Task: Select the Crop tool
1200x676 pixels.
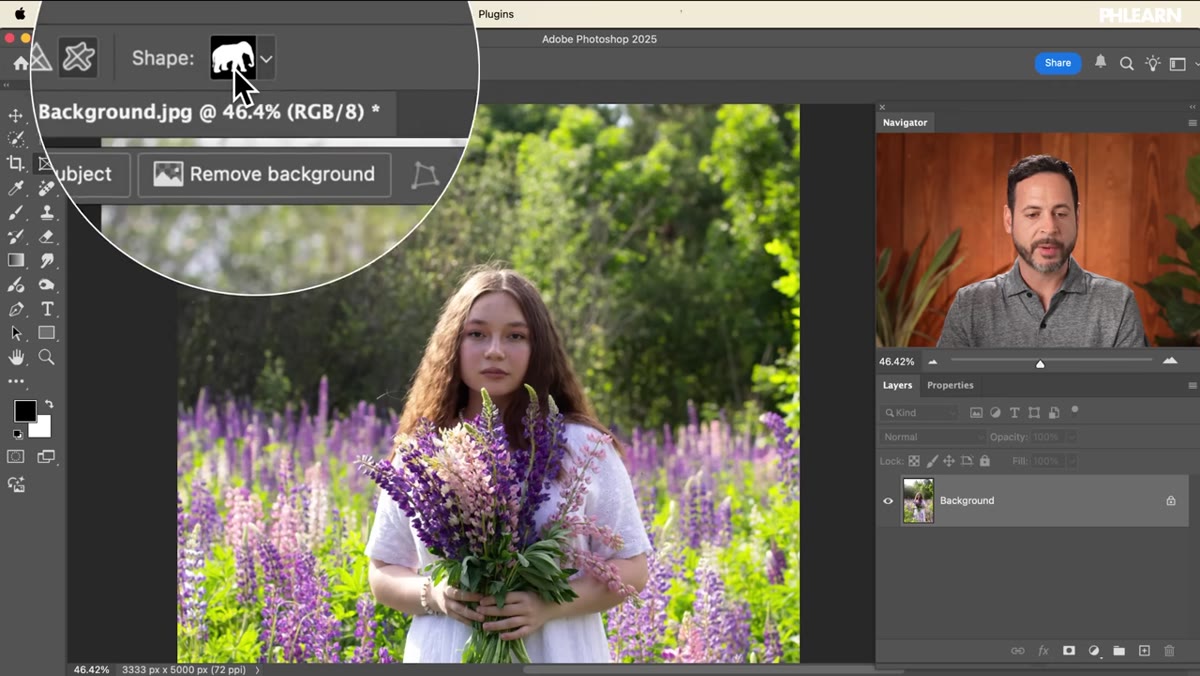Action: tap(16, 163)
